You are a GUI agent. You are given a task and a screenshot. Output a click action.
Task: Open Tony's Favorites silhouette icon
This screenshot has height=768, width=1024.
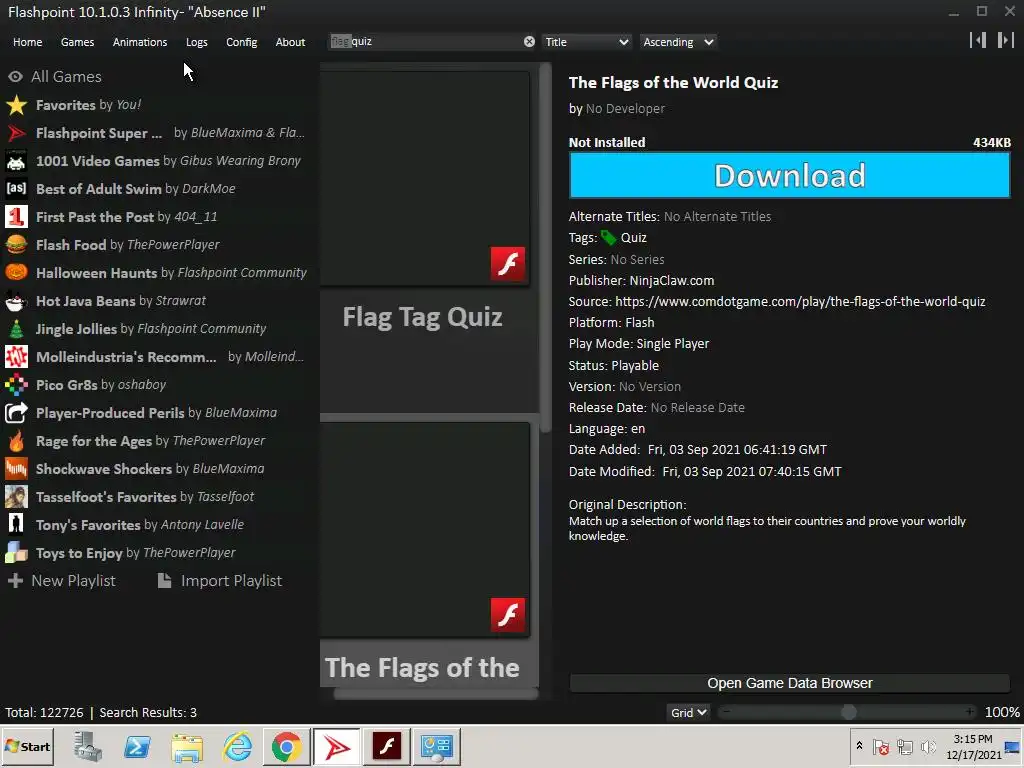pos(16,525)
